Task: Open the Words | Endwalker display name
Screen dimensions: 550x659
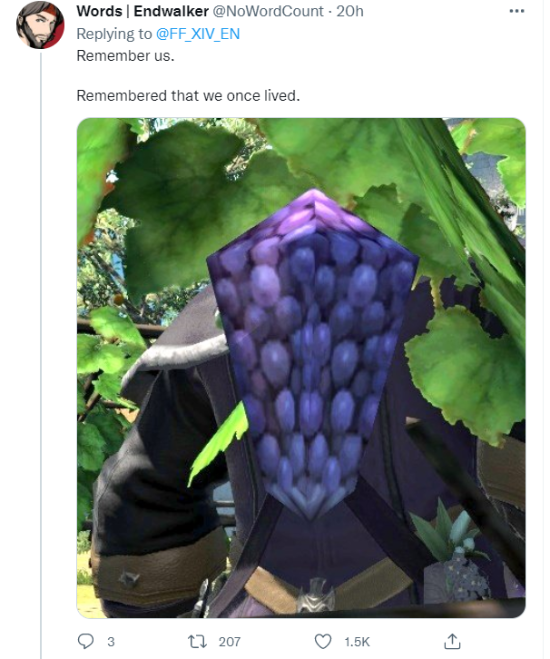Action: [x=142, y=11]
